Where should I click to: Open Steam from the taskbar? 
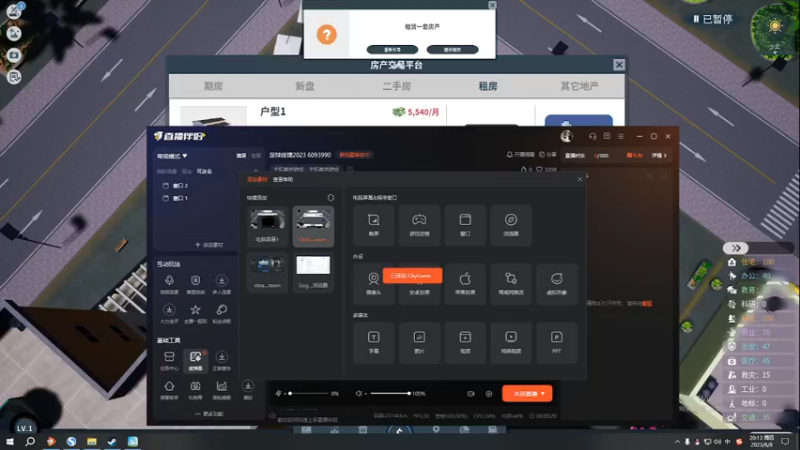pos(112,442)
